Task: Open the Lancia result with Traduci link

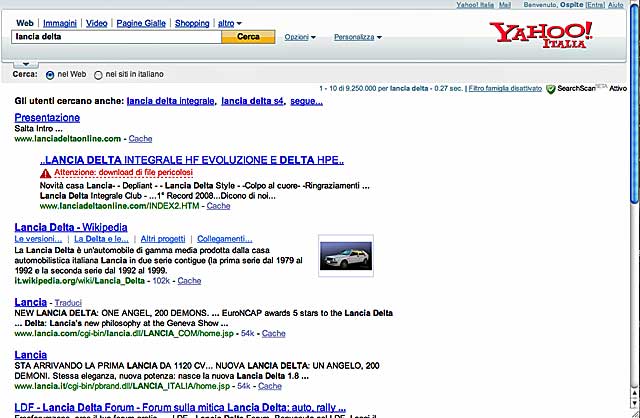Action: 31,302
